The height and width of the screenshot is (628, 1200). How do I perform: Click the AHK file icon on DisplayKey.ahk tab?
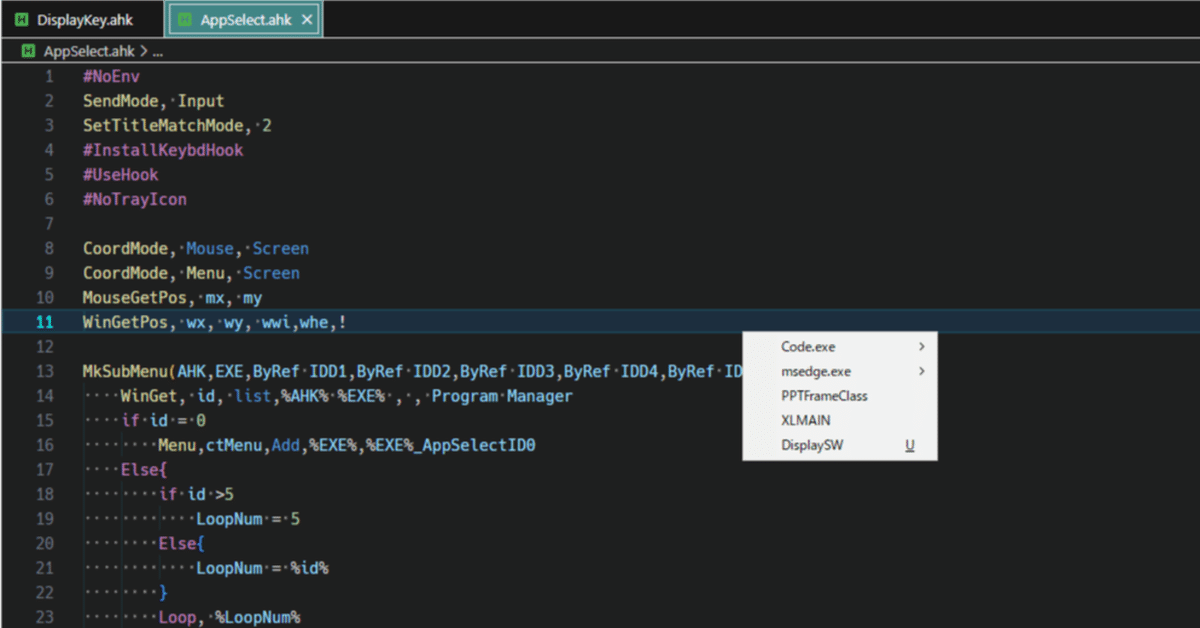tap(22, 20)
